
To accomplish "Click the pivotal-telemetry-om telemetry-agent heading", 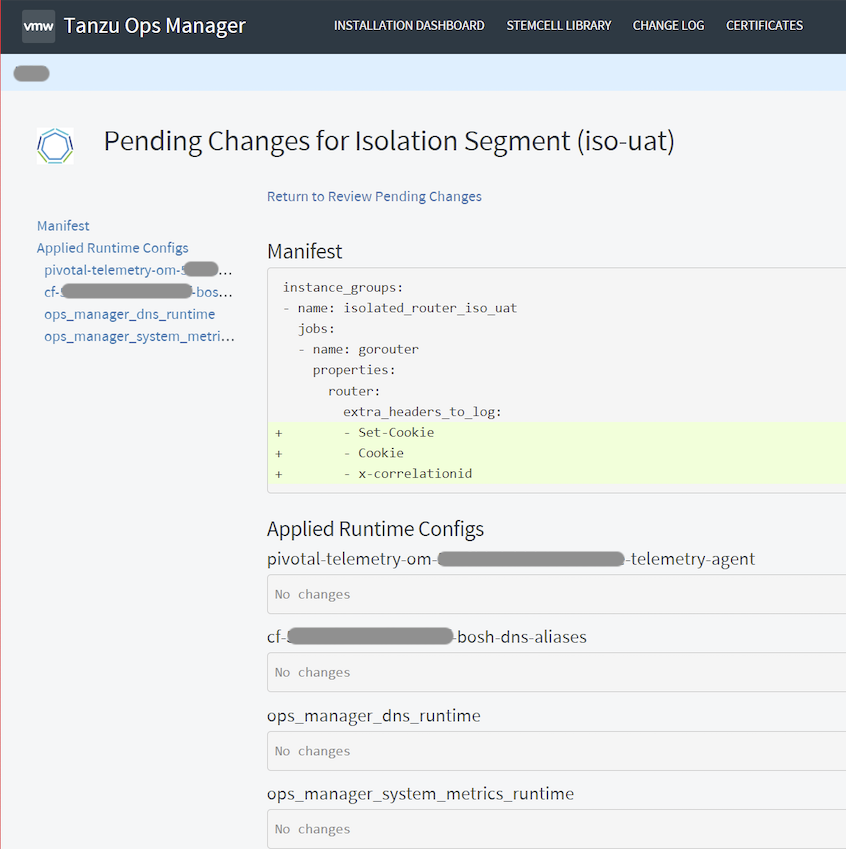I will (511, 559).
